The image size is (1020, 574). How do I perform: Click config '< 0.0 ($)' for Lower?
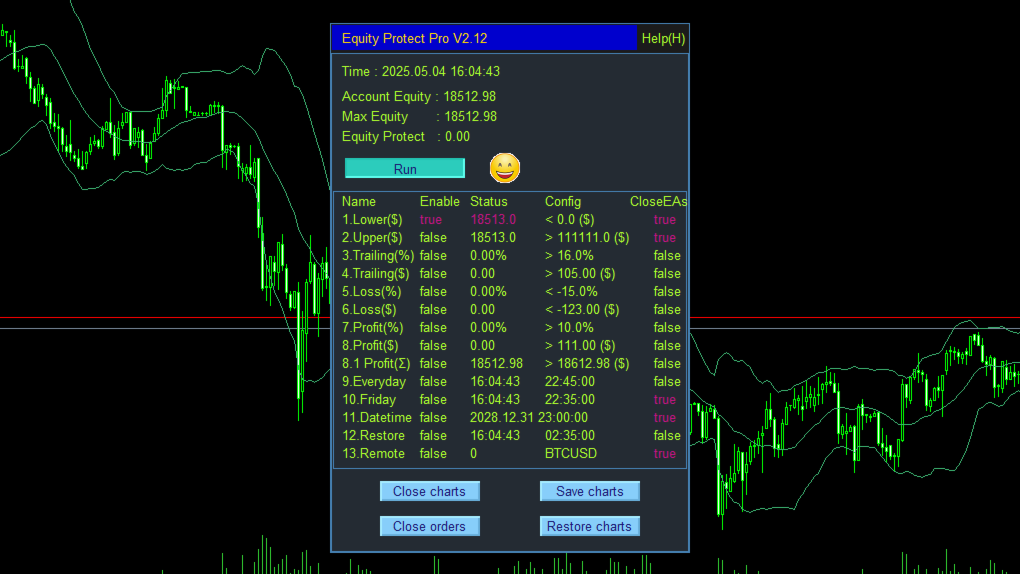click(x=569, y=220)
